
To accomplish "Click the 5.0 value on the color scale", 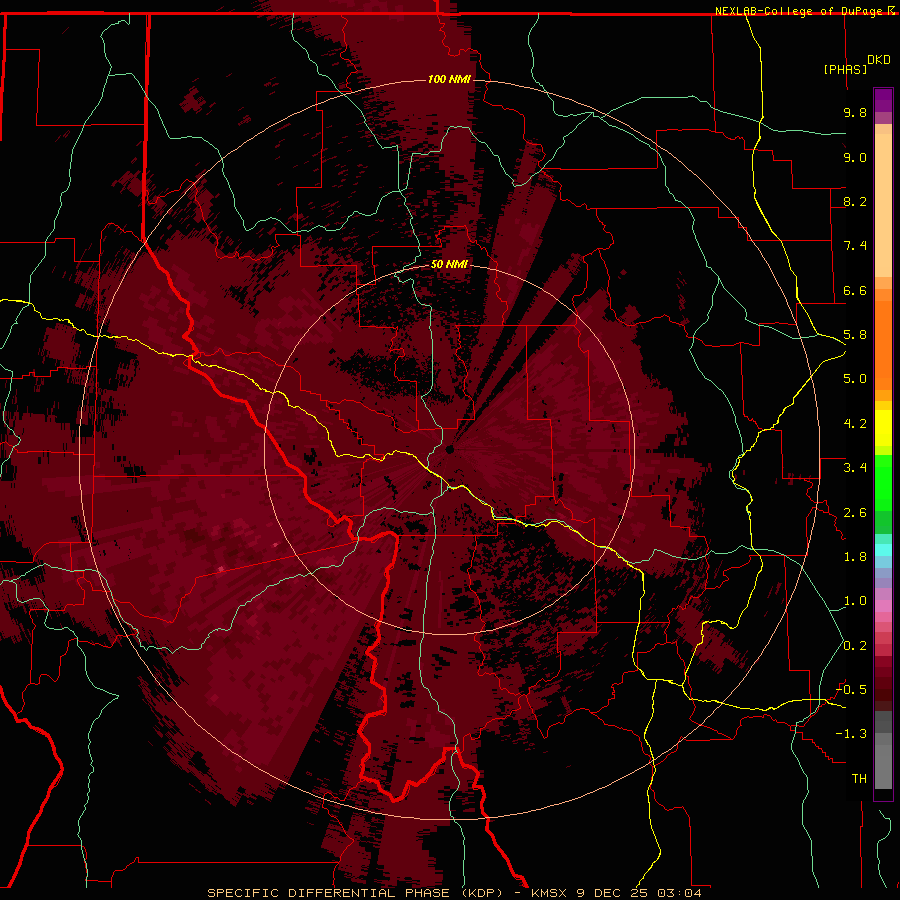I will point(855,379).
